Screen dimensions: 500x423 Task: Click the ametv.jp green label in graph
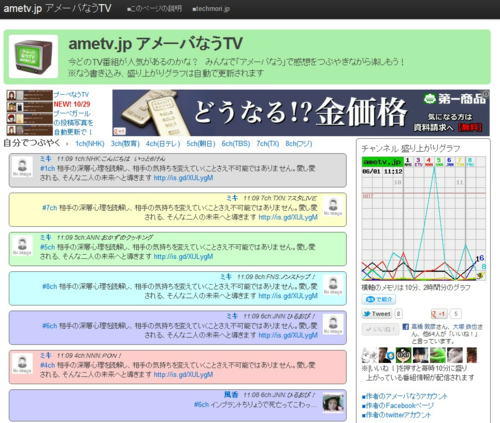[x=382, y=162]
